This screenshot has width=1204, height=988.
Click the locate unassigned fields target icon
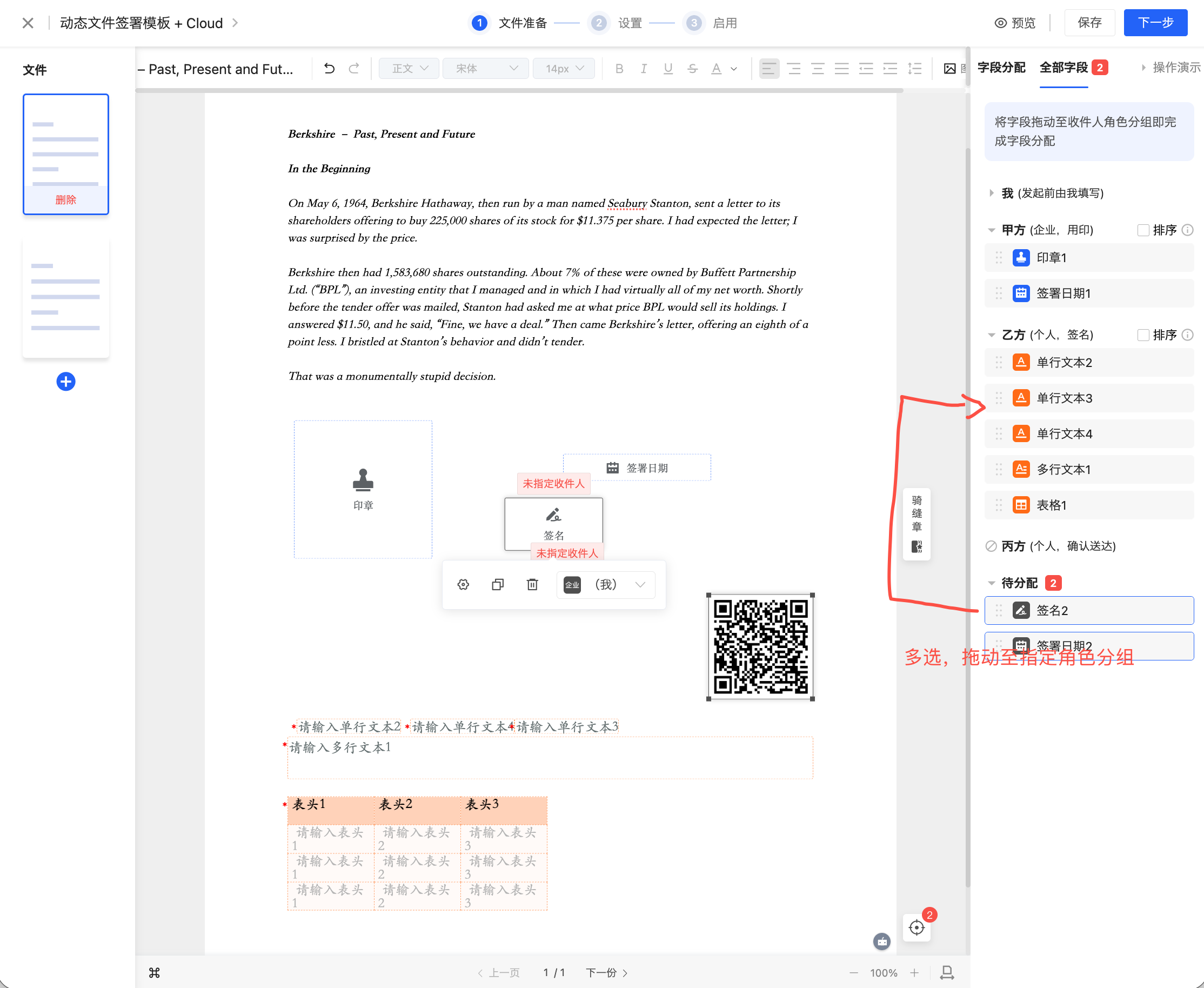tap(916, 927)
